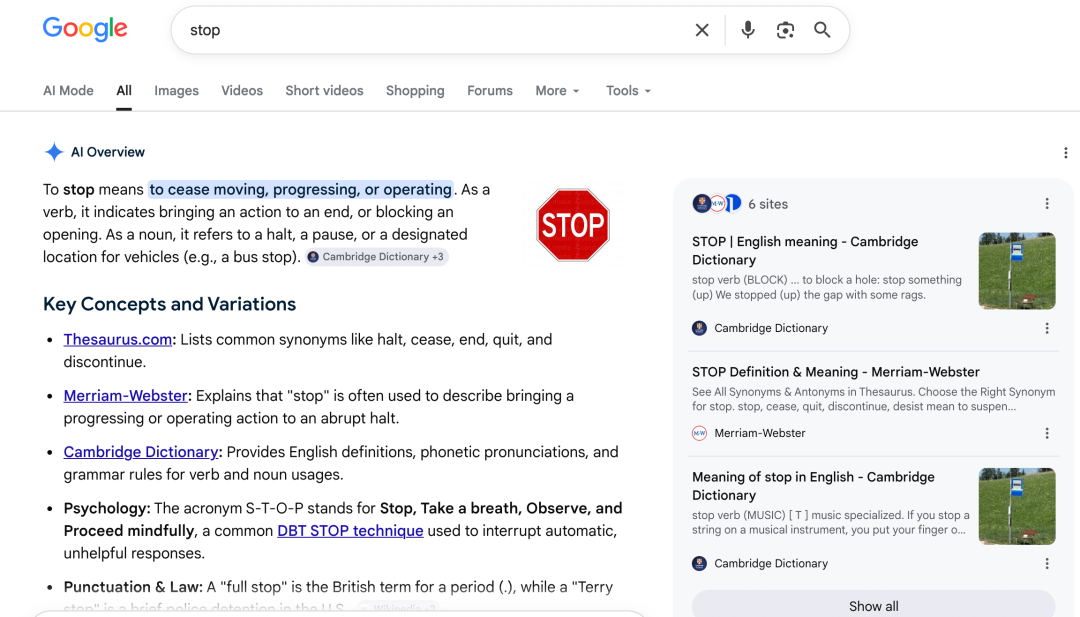Click the red STOP sign image
This screenshot has width=1080, height=617.
[573, 225]
